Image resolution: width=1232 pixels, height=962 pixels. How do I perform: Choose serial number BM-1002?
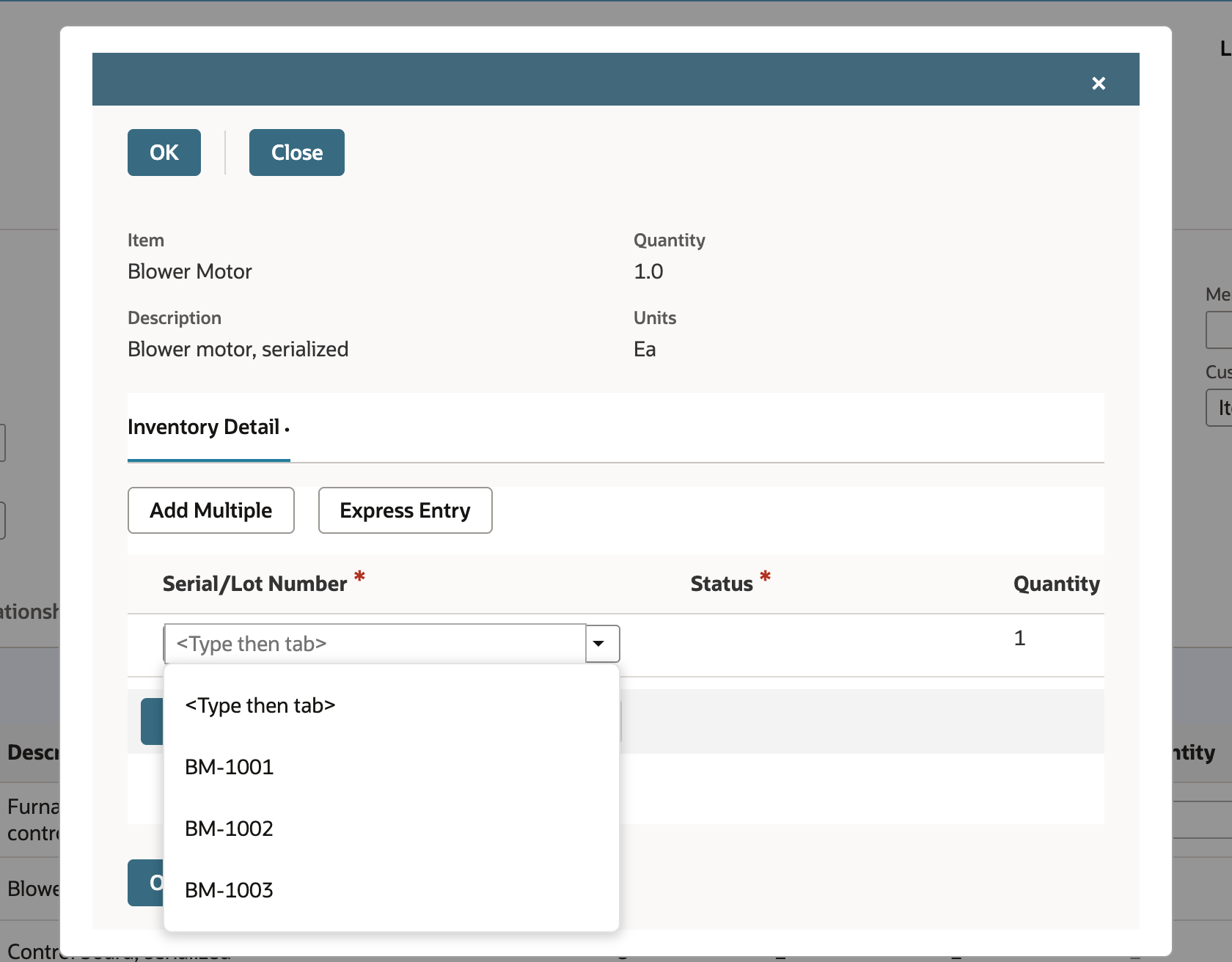[392, 829]
